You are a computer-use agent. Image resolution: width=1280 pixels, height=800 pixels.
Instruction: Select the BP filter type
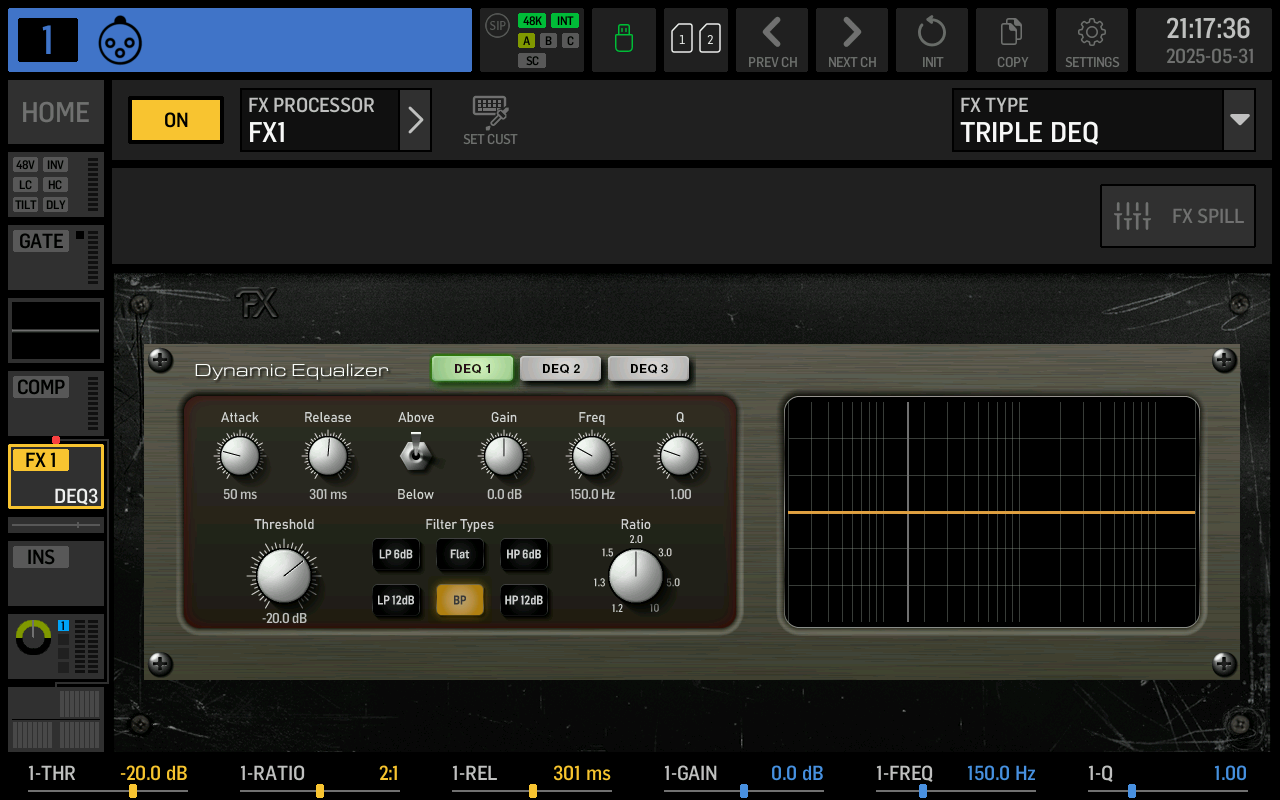point(460,600)
